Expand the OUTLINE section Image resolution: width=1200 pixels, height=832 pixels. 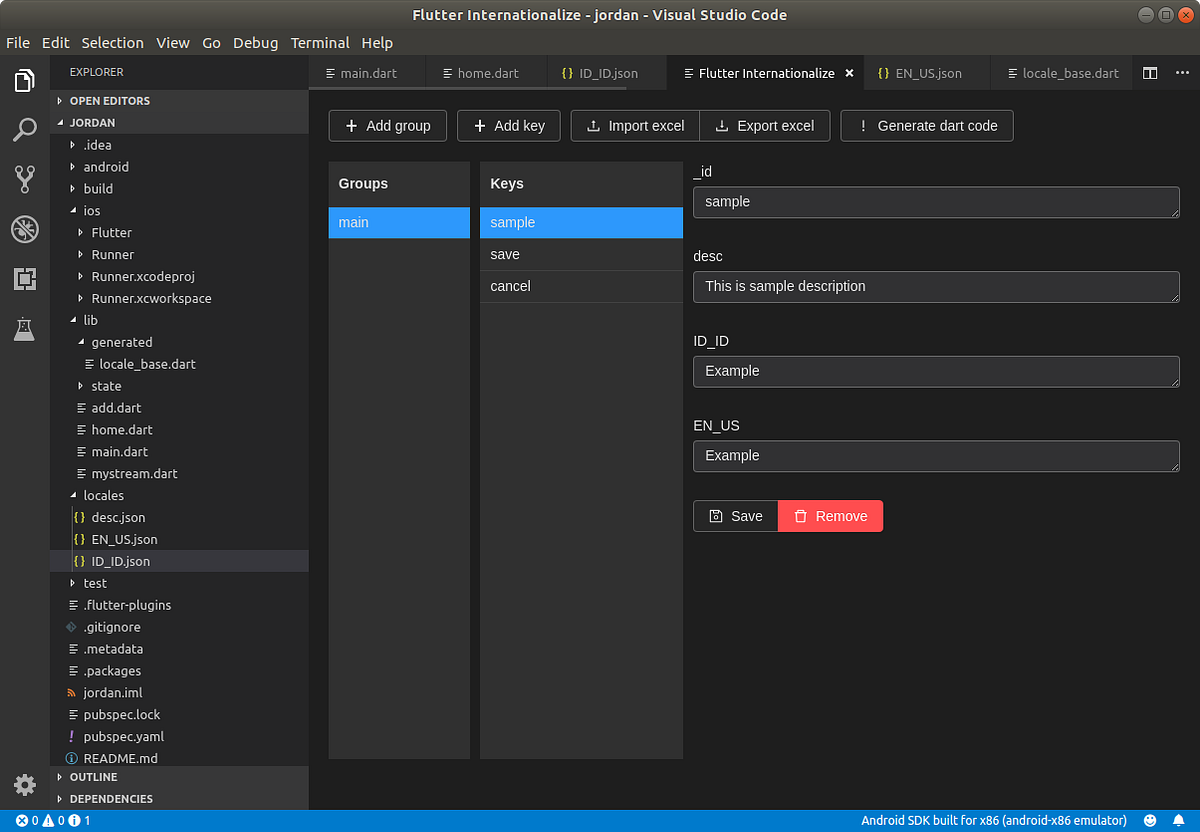(94, 776)
